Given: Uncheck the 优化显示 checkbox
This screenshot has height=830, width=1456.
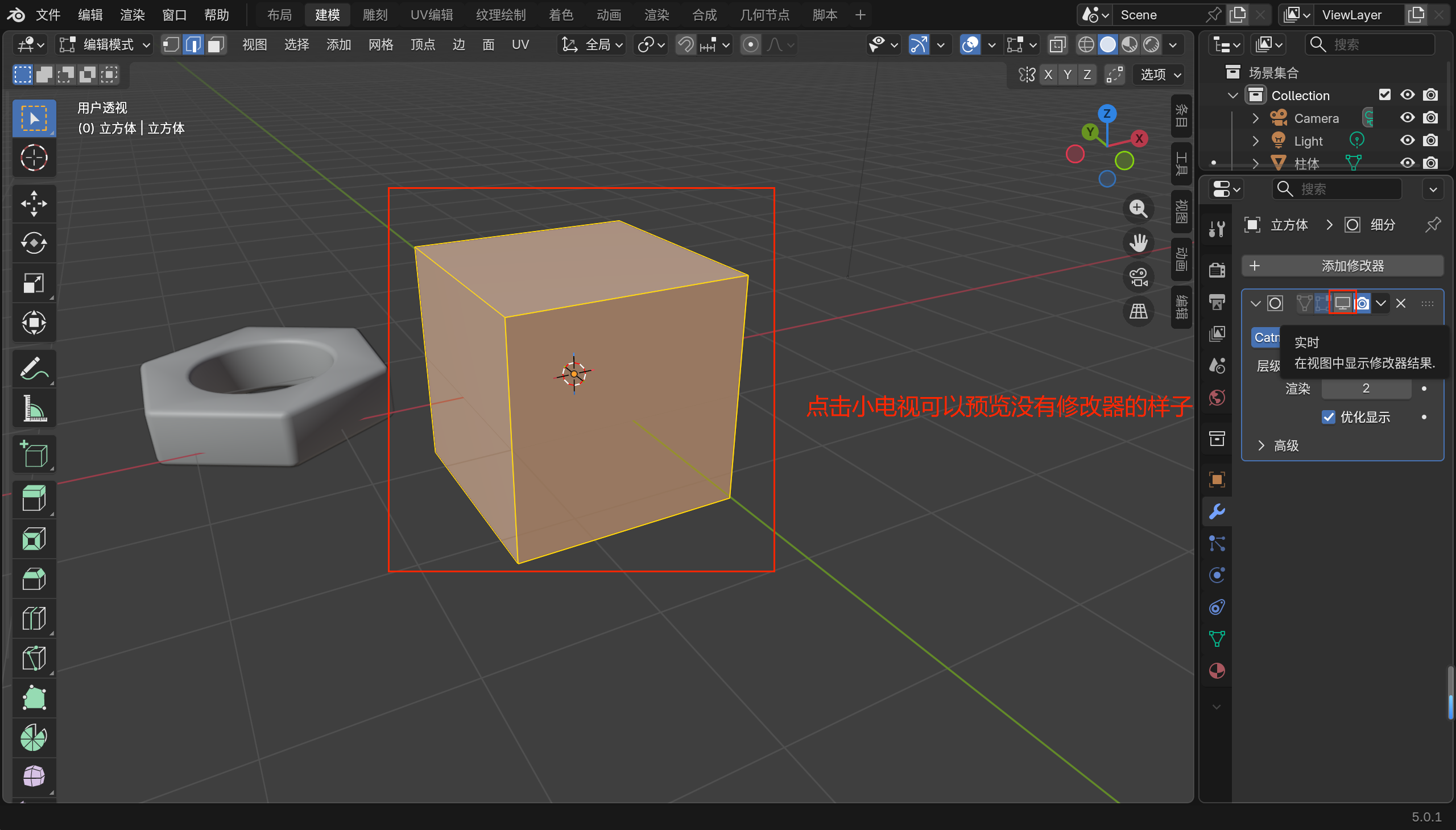Looking at the screenshot, I should (x=1329, y=418).
